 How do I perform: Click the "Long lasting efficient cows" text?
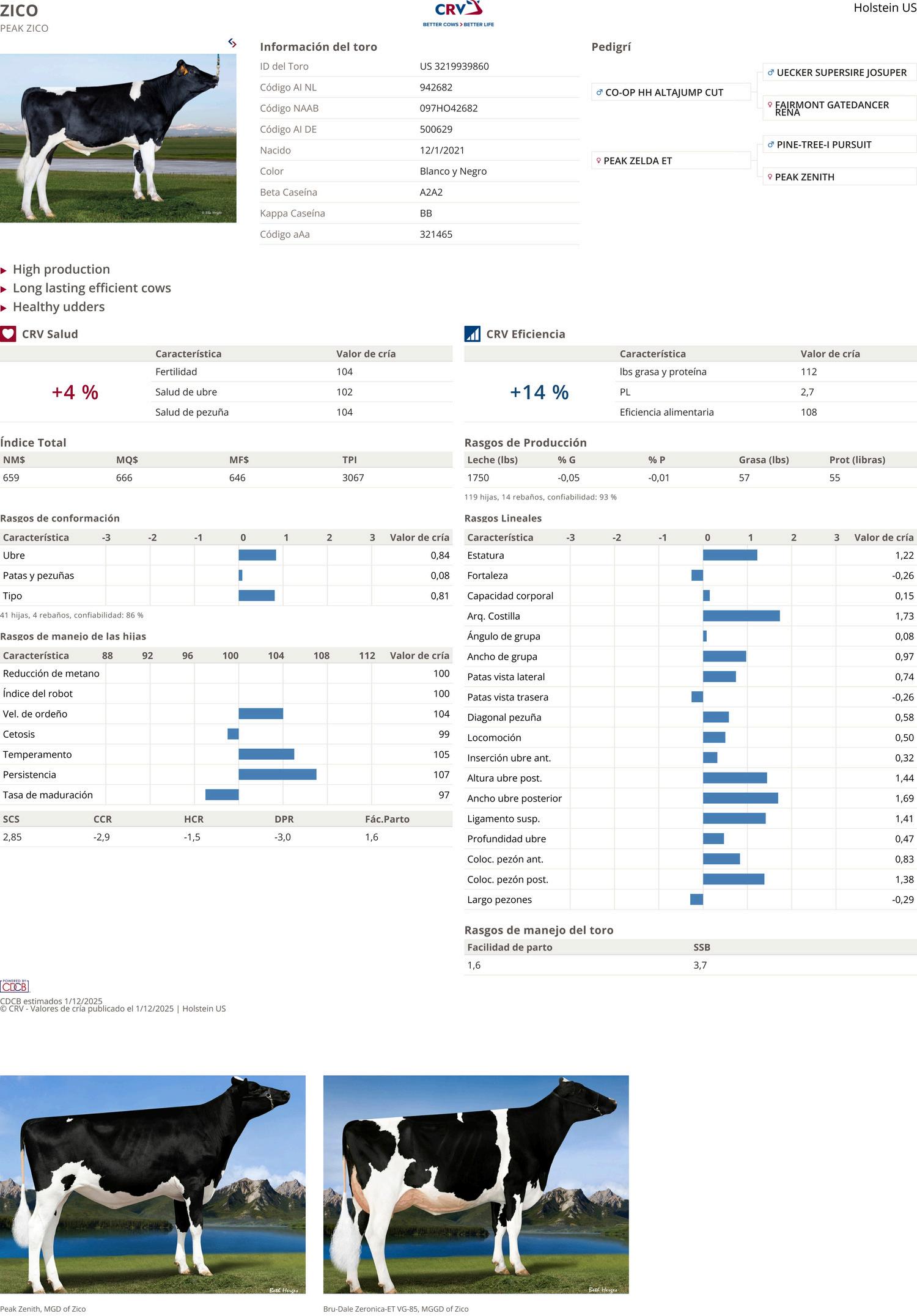point(92,288)
